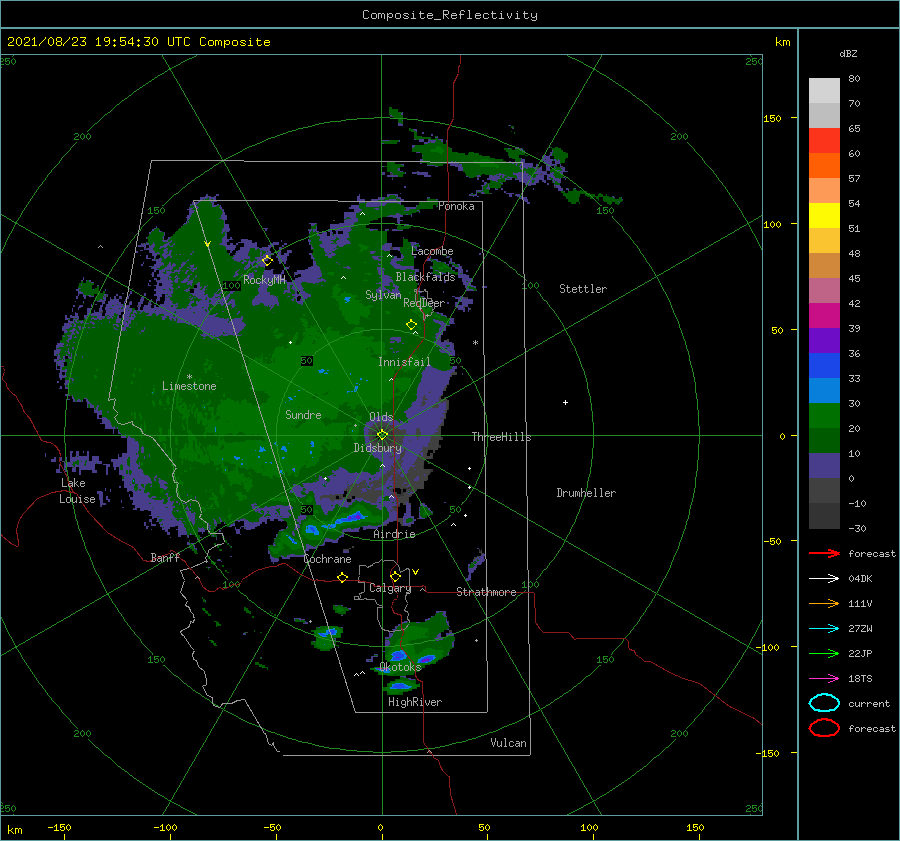Click the Blackfalds label
The height and width of the screenshot is (841, 900).
(425, 277)
